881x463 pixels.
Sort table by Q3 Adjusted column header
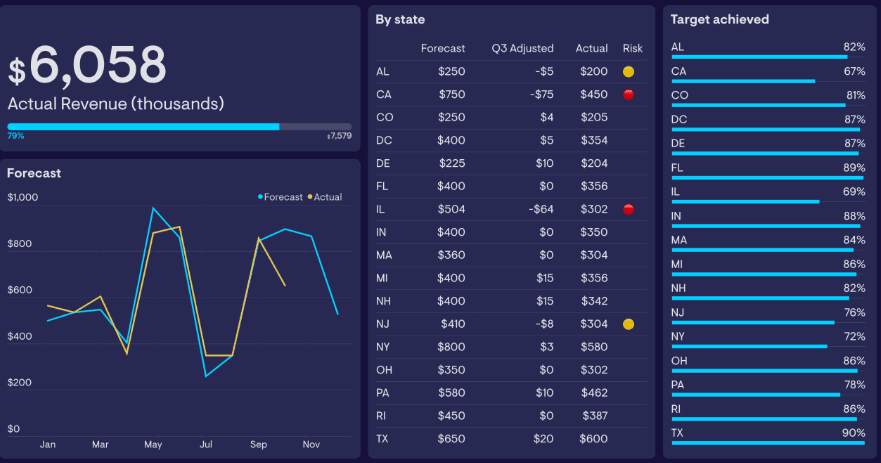(522, 48)
